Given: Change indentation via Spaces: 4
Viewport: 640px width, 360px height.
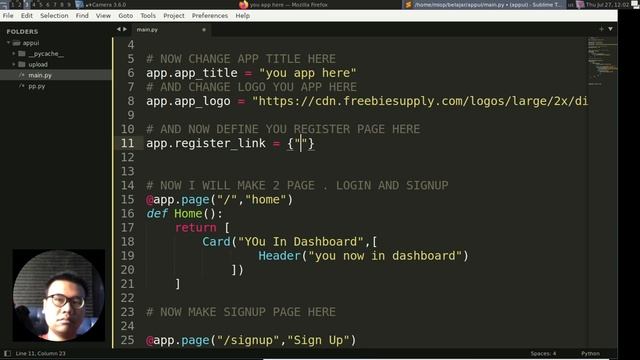Looking at the screenshot, I should point(543,353).
